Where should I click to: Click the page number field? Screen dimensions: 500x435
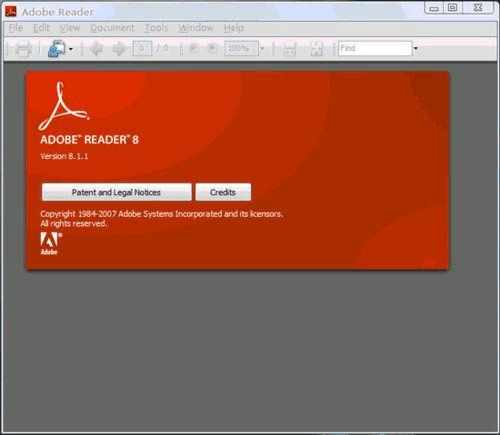tap(142, 49)
